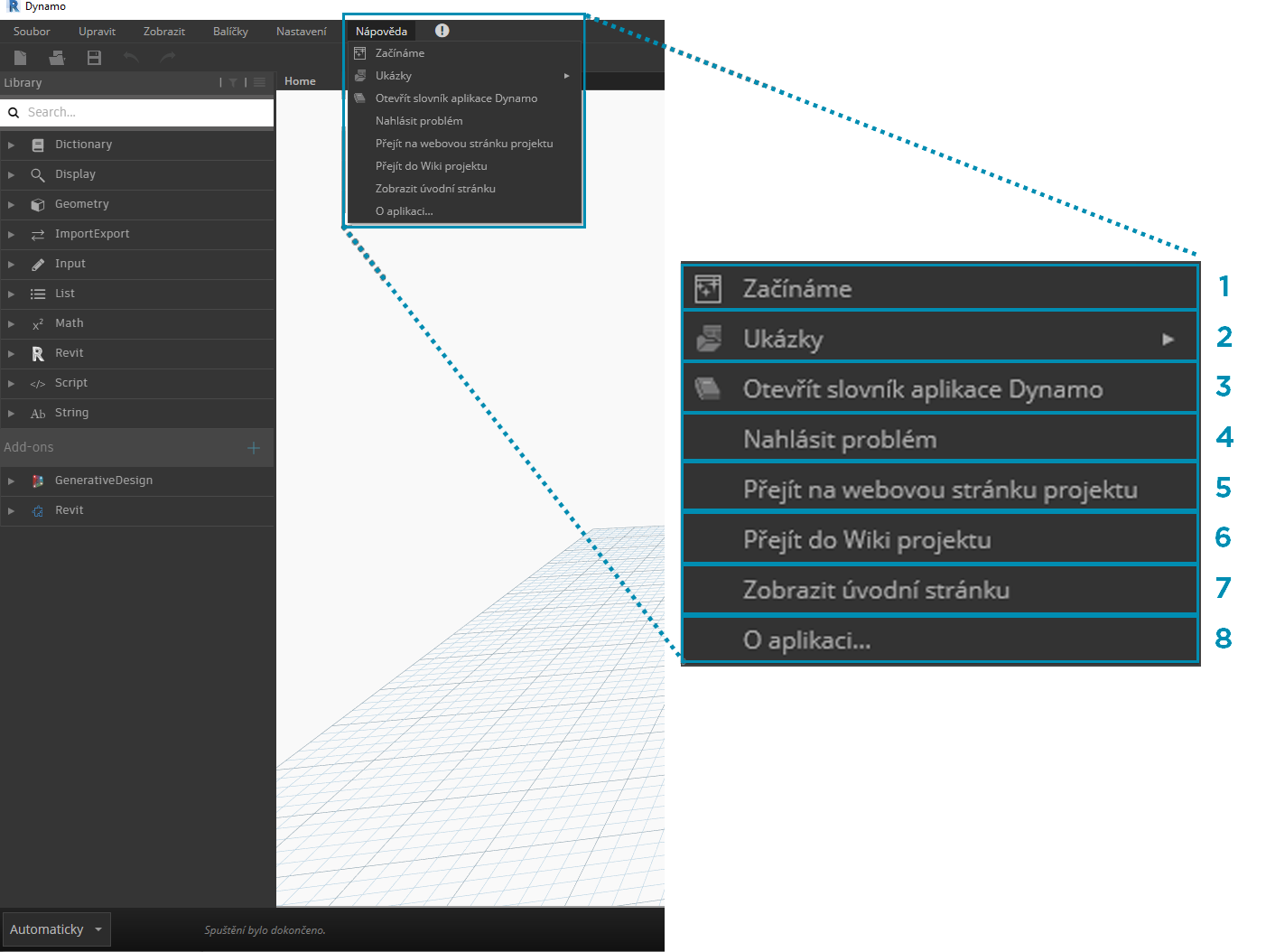
Task: Click the Math x-squared icon
Action: coord(38,323)
